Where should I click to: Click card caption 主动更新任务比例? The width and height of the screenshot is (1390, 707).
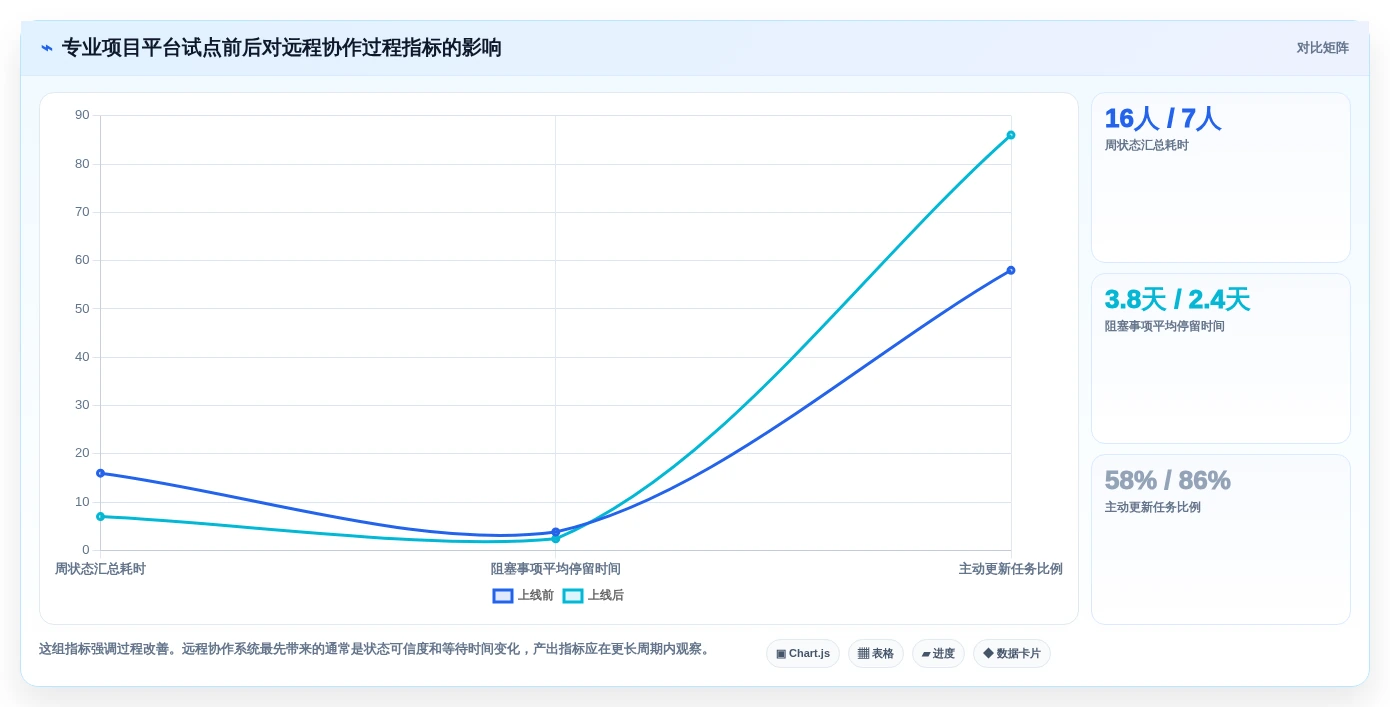1153,508
